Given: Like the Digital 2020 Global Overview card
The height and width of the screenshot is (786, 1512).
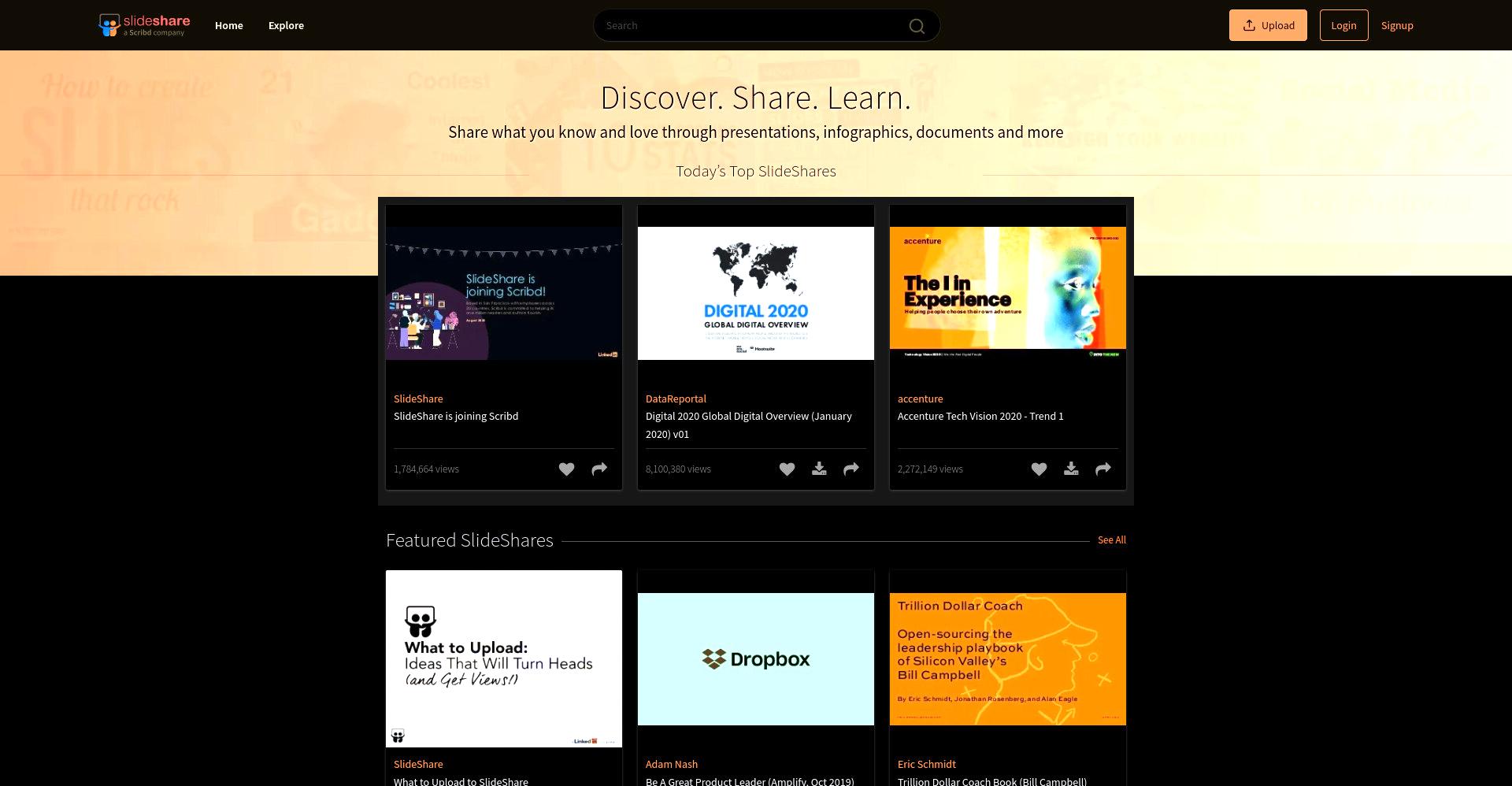Looking at the screenshot, I should click(x=787, y=469).
